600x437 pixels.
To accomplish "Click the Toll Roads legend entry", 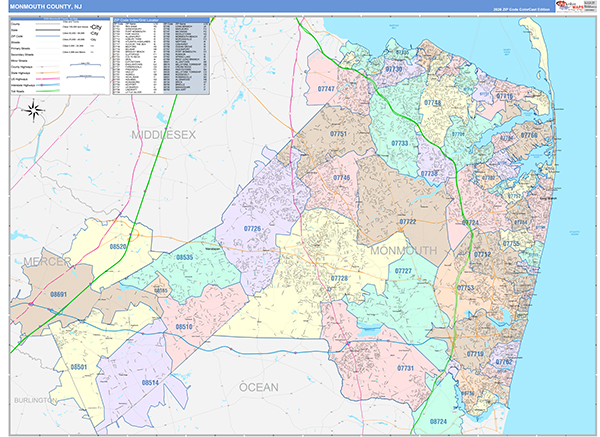I will tap(35, 91).
